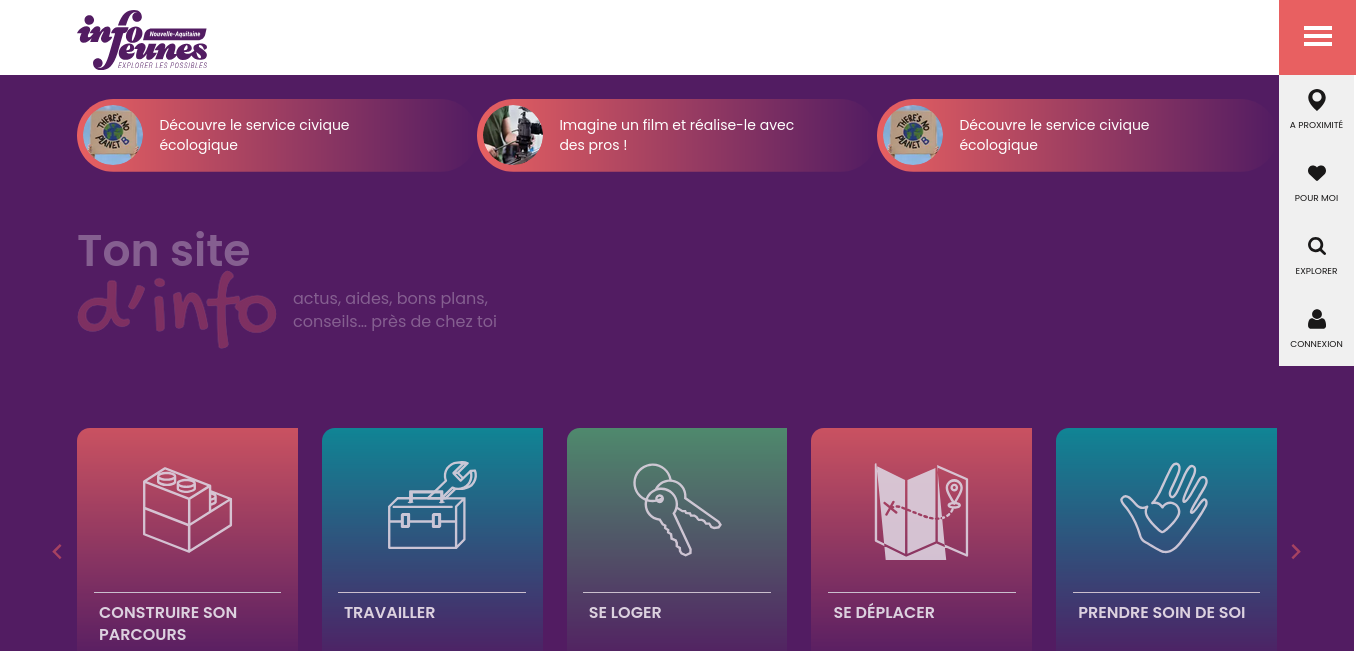Click the film camera thumbnail
This screenshot has width=1366, height=651.
click(513, 135)
